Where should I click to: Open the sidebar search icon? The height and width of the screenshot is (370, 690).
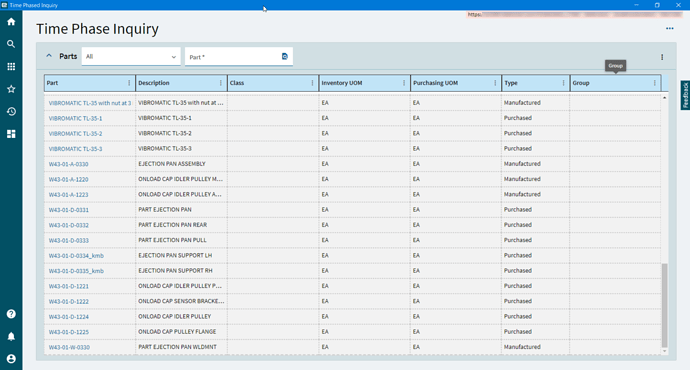(x=11, y=44)
